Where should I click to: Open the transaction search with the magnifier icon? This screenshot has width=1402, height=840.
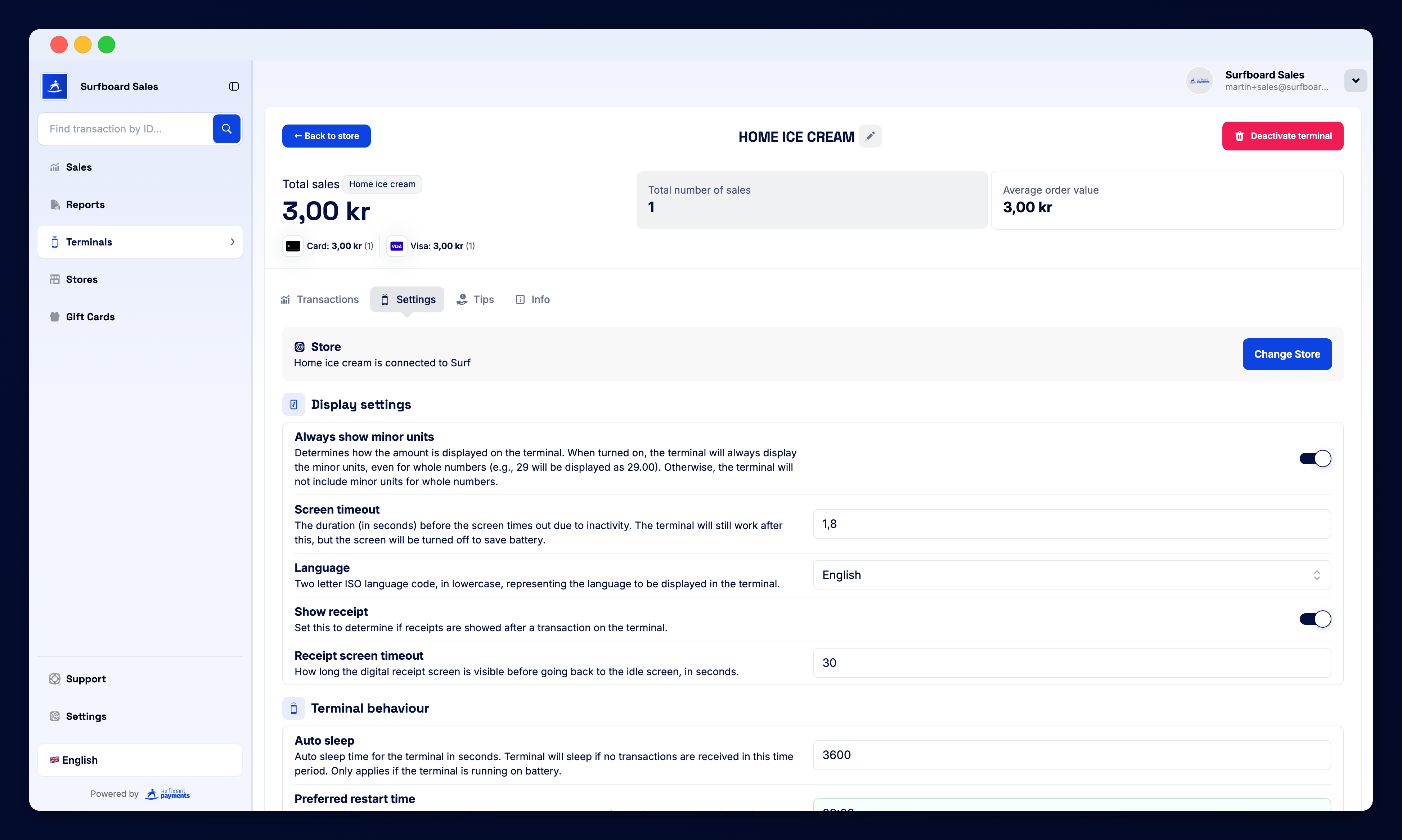click(226, 128)
